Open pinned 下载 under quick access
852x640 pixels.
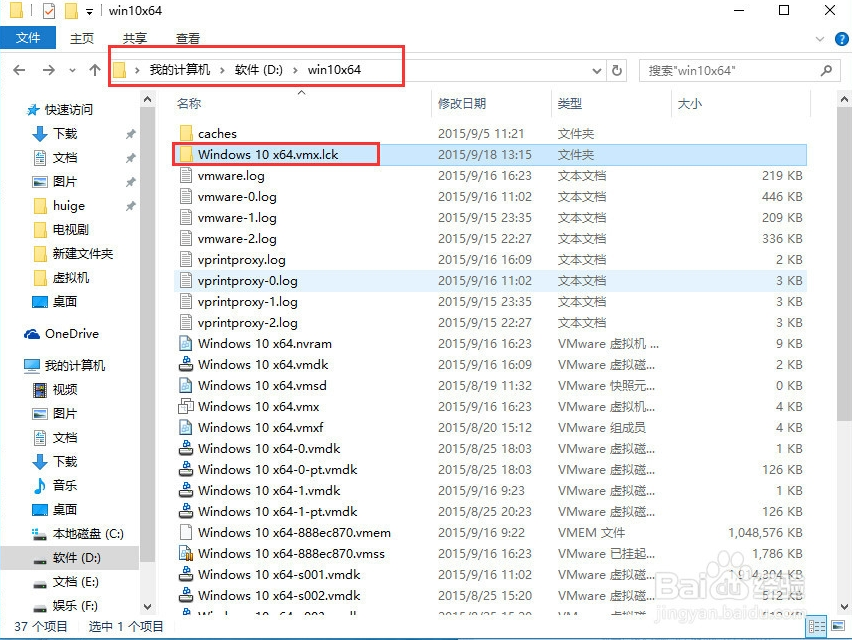(x=65, y=134)
